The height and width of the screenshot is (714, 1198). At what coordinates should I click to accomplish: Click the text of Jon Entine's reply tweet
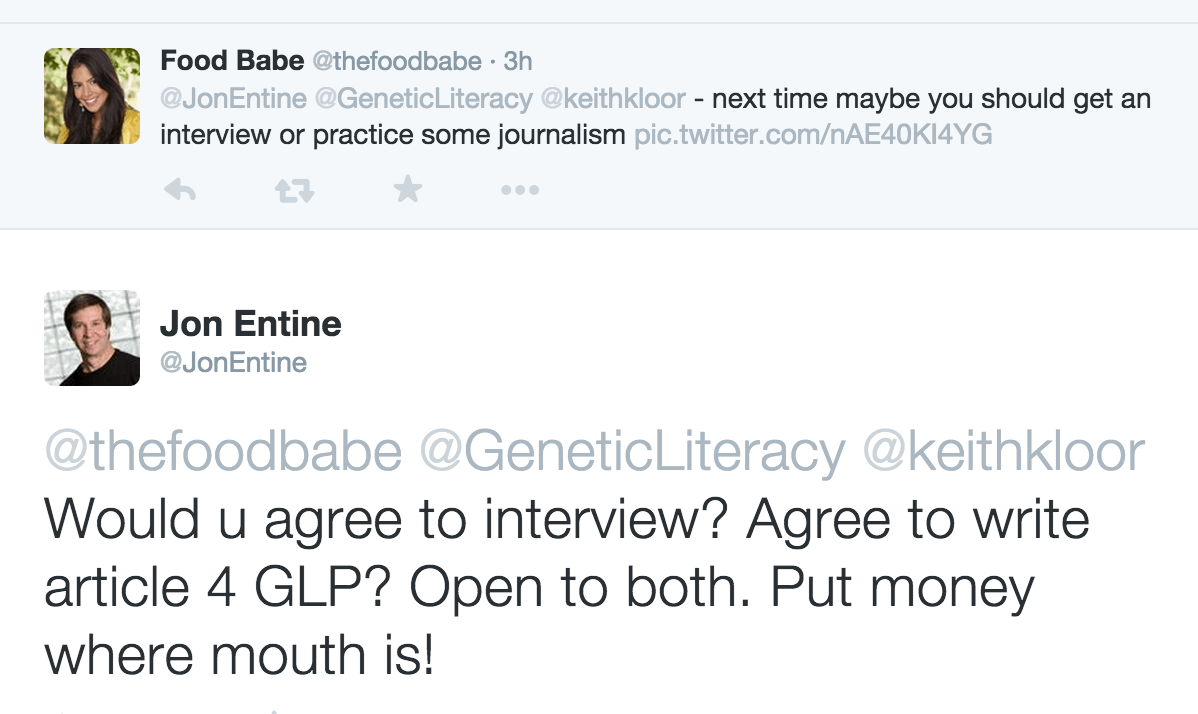(x=567, y=588)
